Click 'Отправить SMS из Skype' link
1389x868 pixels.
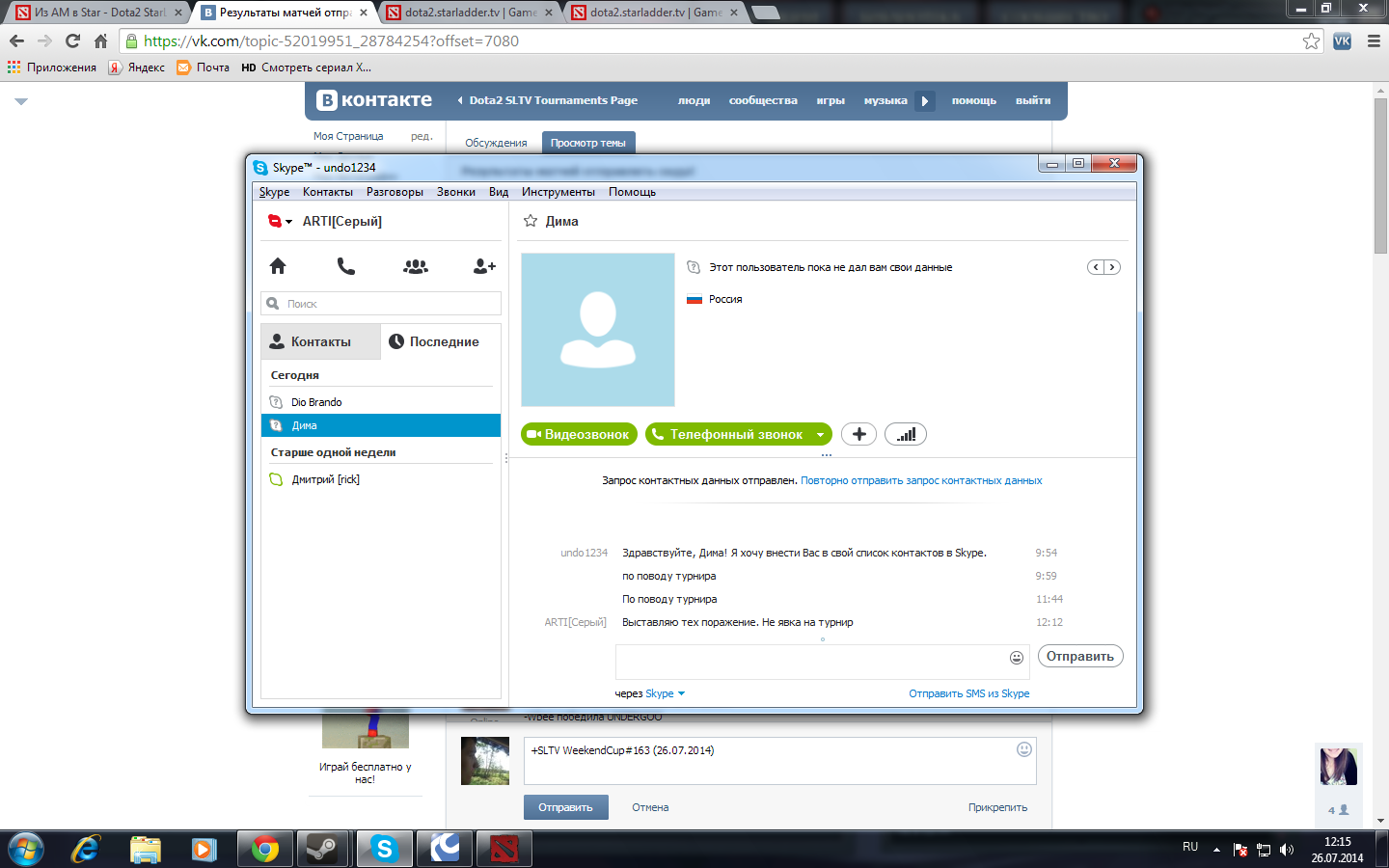(x=968, y=693)
